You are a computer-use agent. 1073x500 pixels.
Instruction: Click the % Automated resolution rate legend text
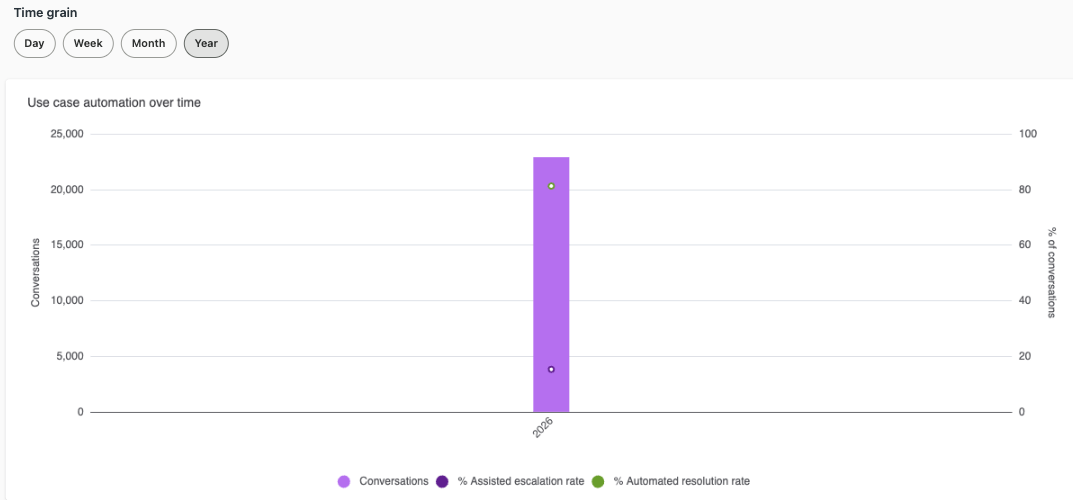(682, 482)
